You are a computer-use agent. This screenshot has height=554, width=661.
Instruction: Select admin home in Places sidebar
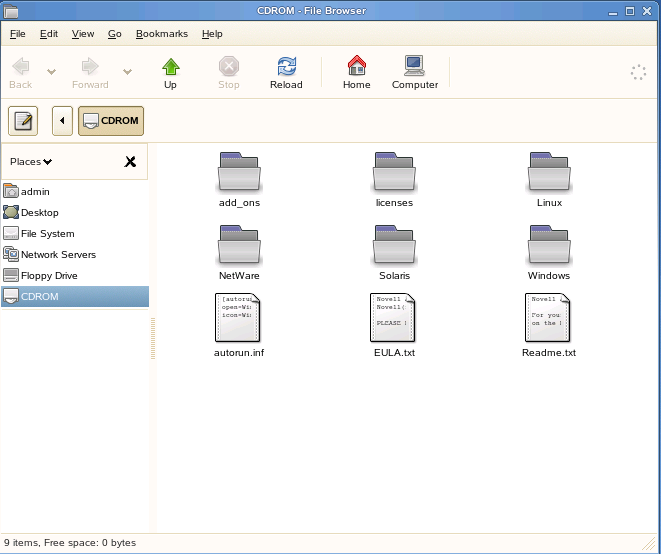pyautogui.click(x=75, y=191)
